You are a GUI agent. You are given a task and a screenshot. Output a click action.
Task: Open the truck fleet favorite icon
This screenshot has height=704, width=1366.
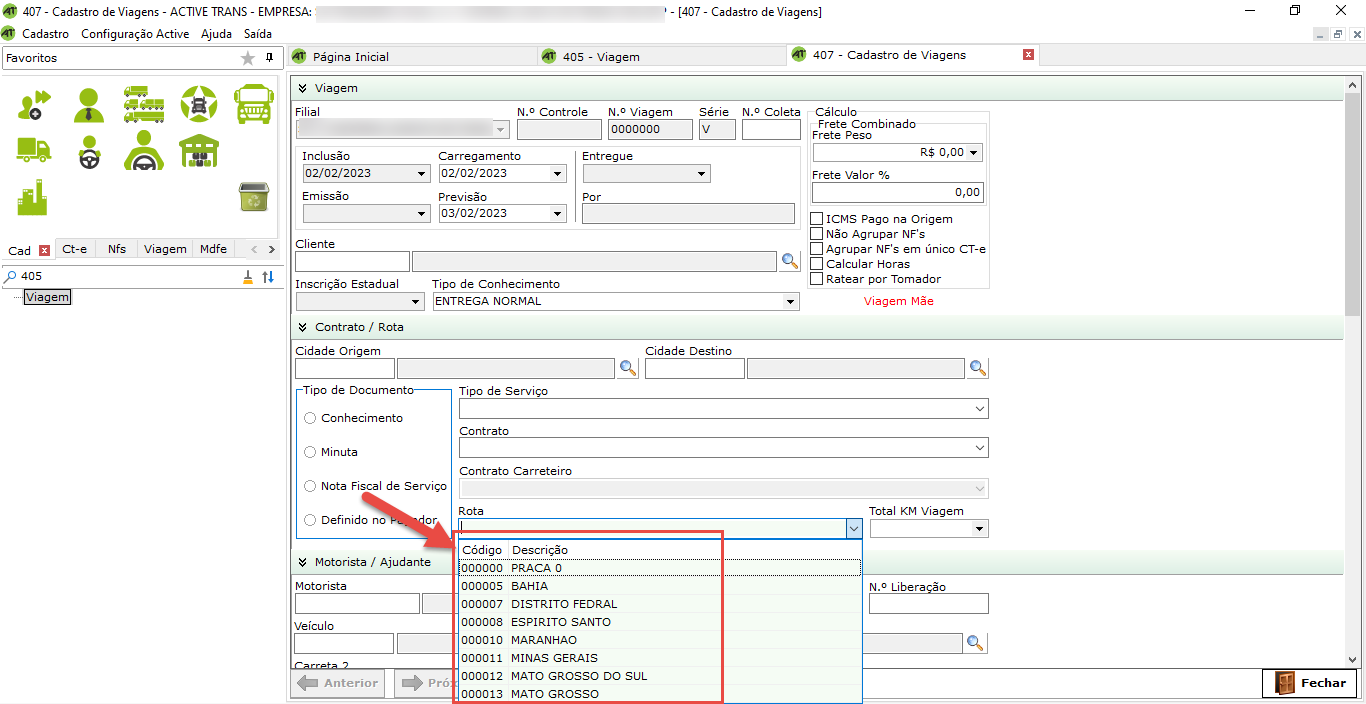click(x=143, y=104)
